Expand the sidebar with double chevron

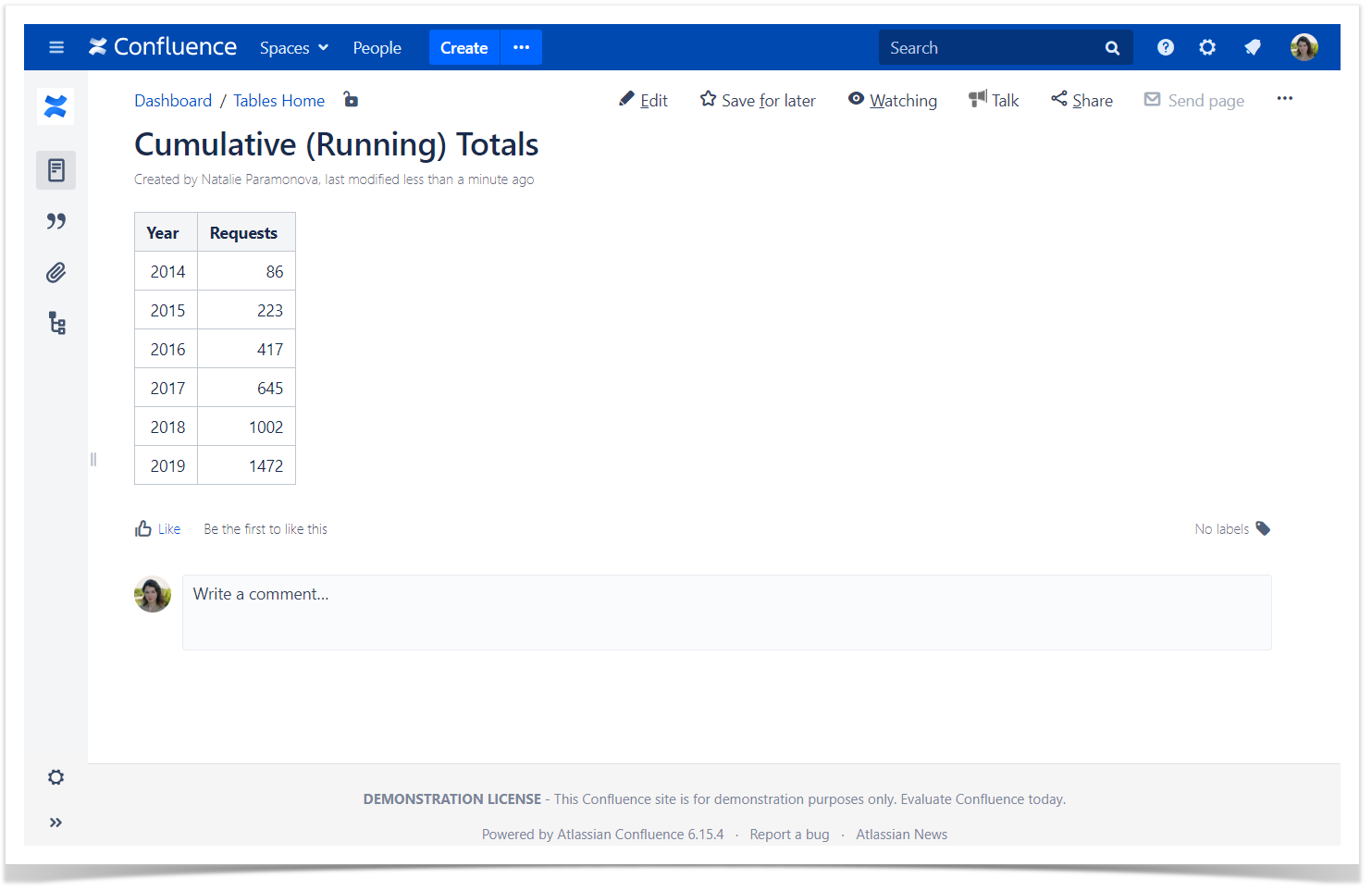(56, 823)
